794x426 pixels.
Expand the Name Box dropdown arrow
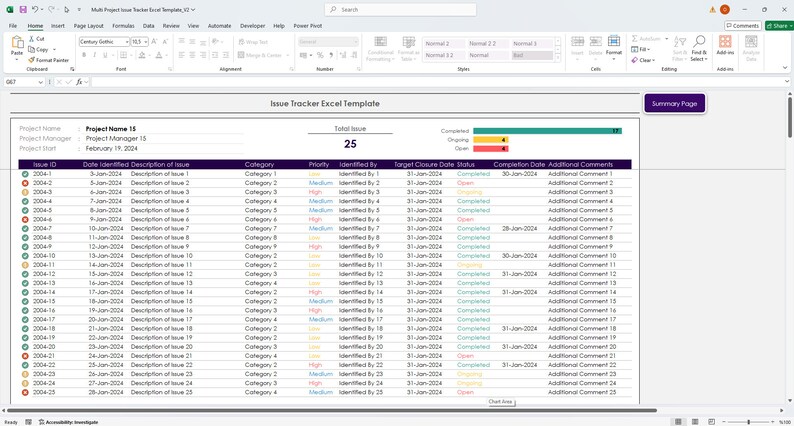41,82
